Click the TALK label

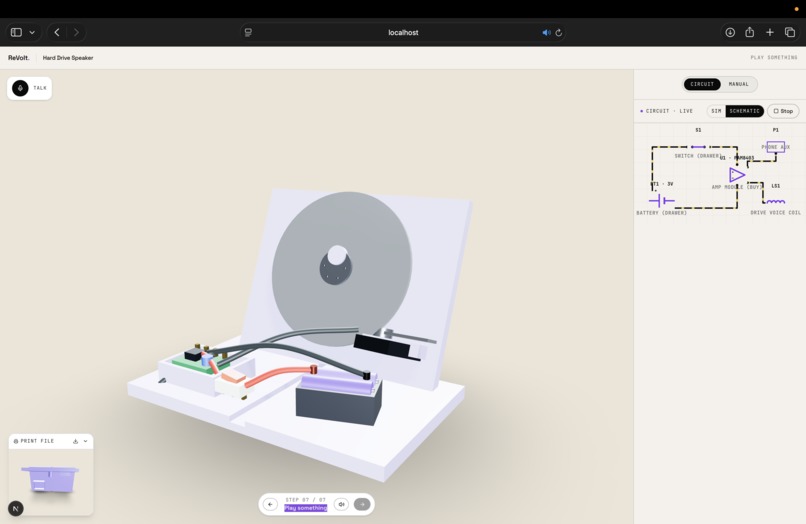40,88
